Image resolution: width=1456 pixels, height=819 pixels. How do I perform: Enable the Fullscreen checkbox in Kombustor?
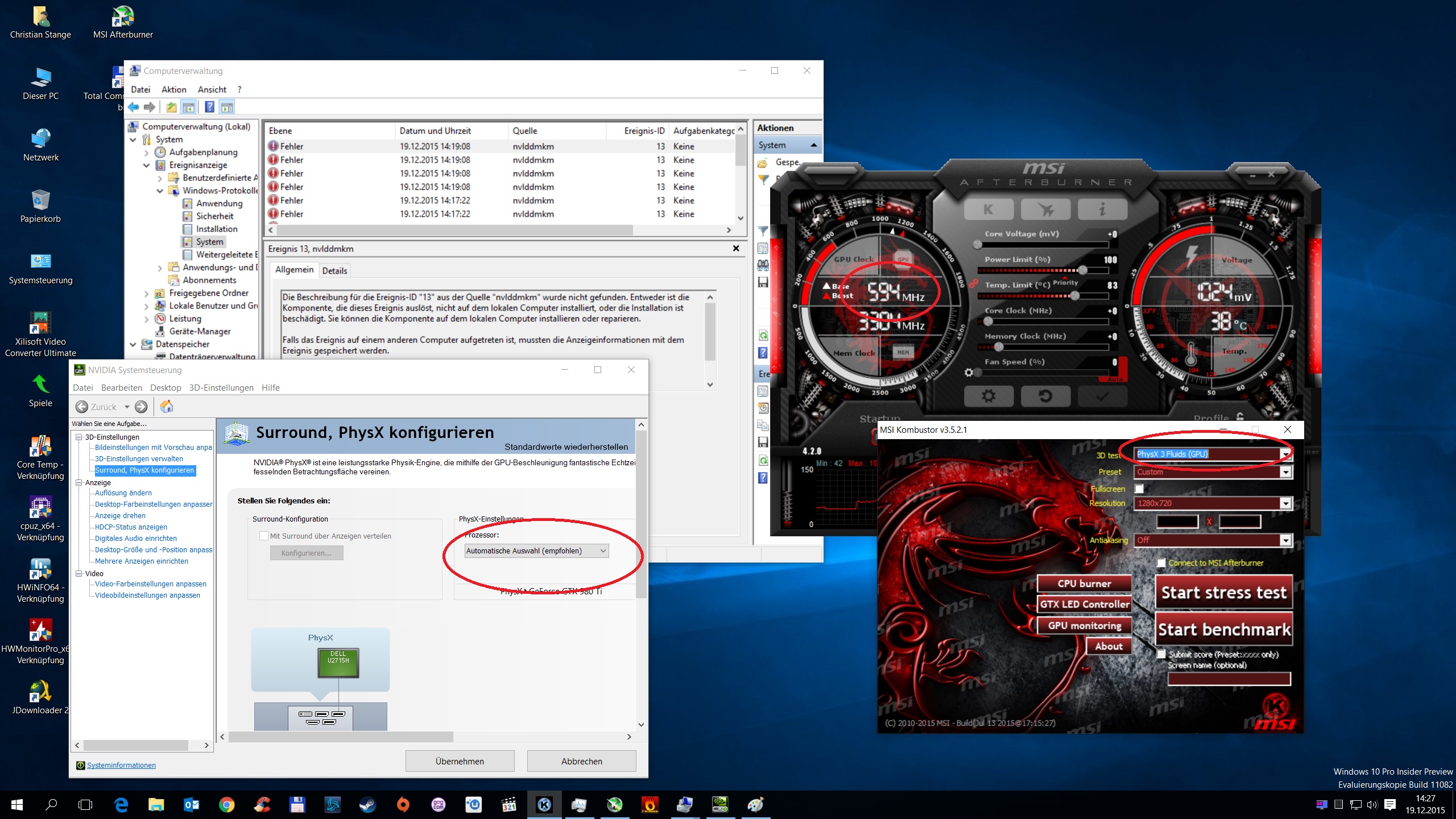click(1139, 489)
